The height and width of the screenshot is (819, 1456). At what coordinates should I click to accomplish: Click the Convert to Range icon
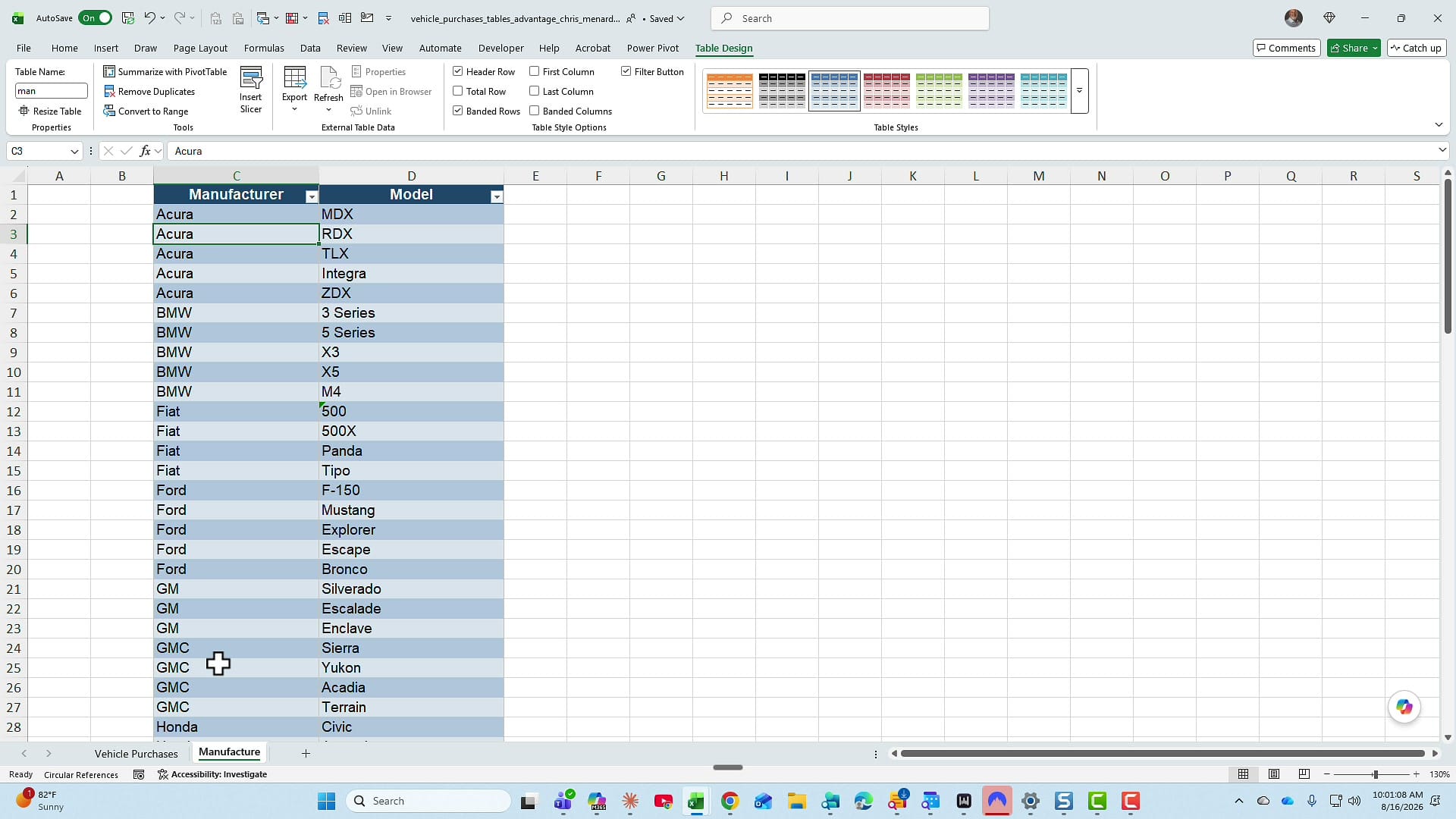pyautogui.click(x=109, y=111)
